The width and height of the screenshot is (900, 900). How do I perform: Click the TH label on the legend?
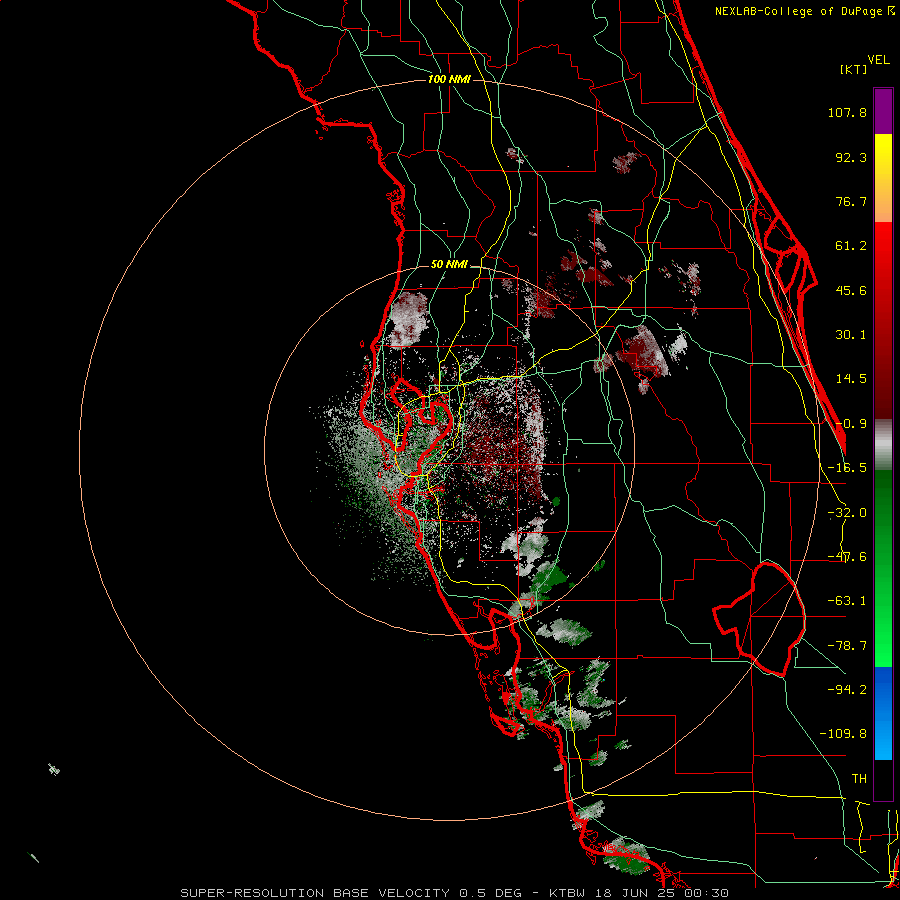pos(859,779)
